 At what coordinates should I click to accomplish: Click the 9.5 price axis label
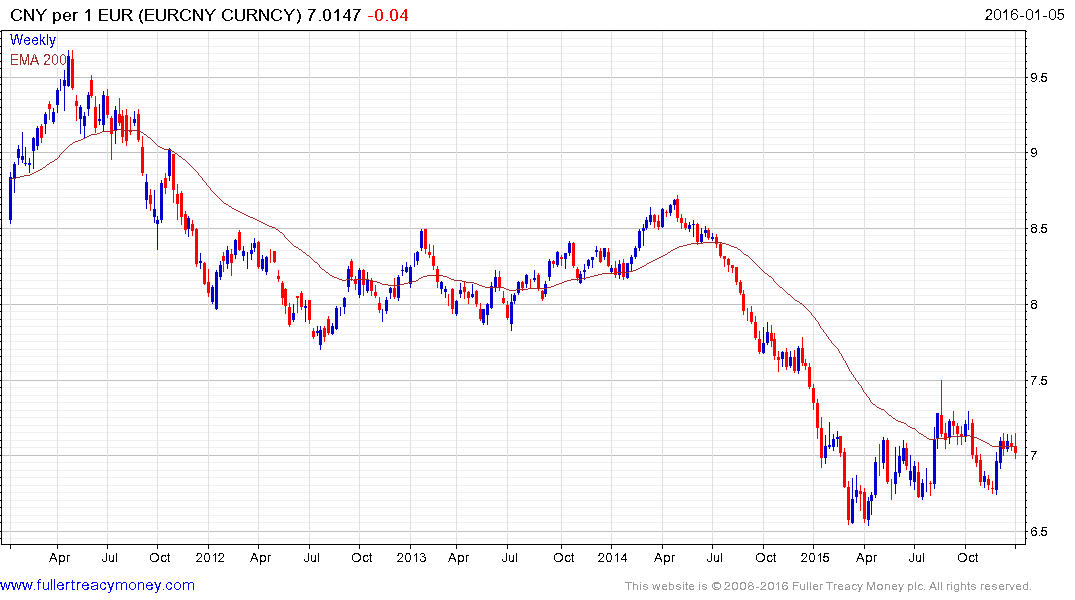tap(1039, 78)
